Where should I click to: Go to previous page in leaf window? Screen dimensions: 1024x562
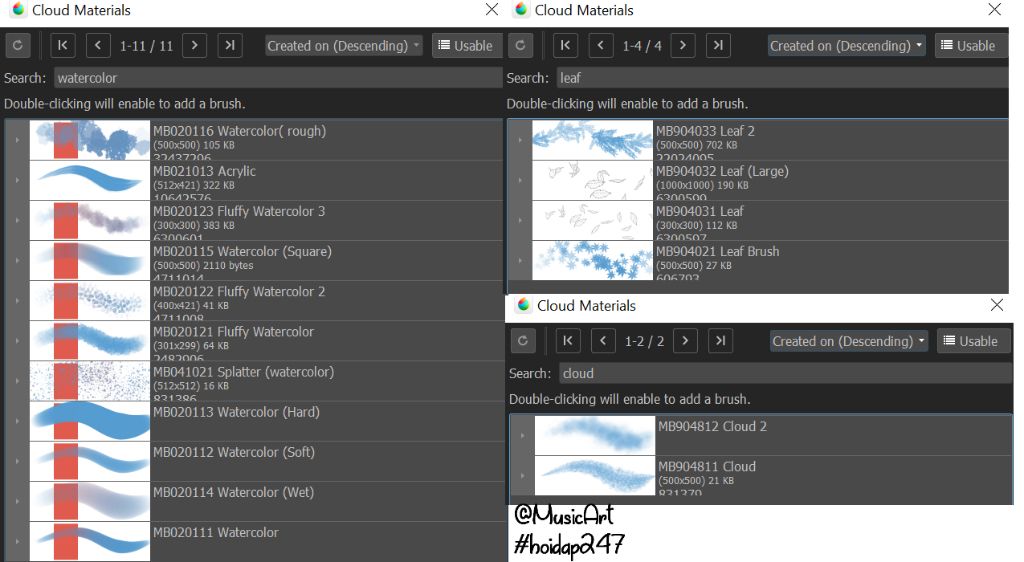[601, 46]
